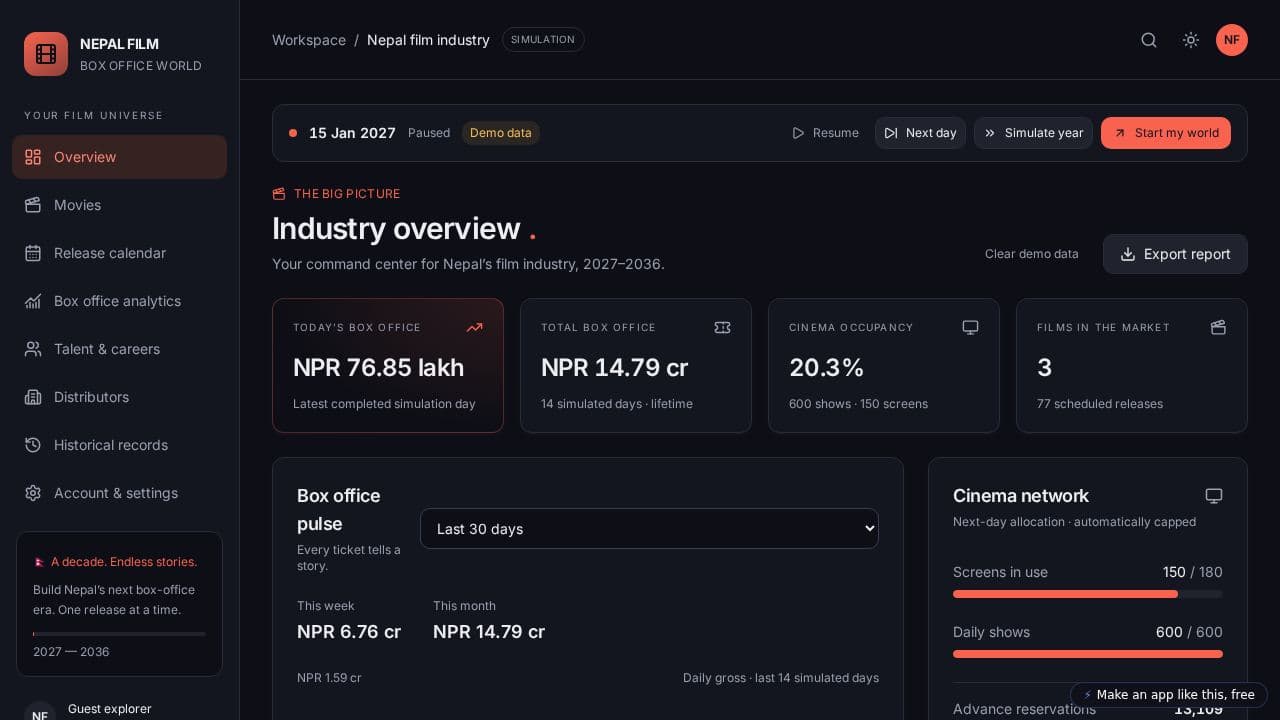
Task: Open the search icon in header
Action: [x=1149, y=40]
